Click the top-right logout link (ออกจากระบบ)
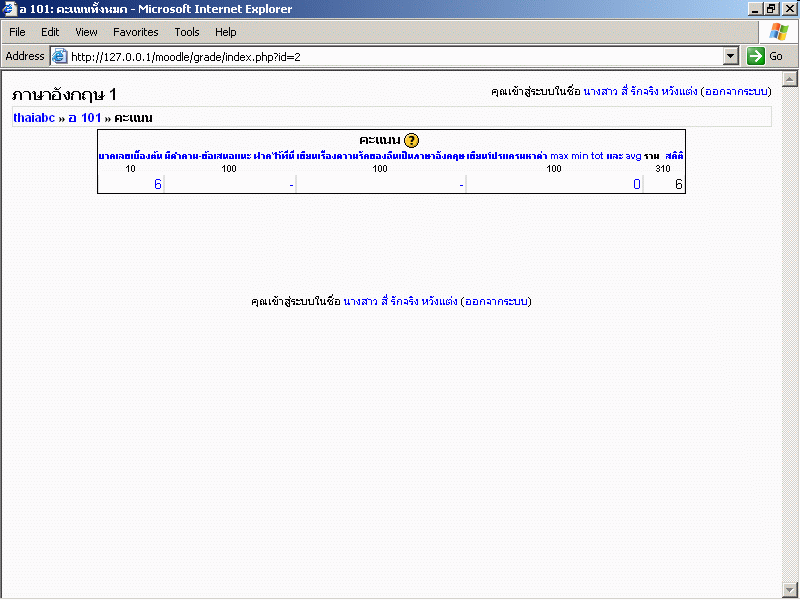800x600 pixels. click(x=735, y=92)
